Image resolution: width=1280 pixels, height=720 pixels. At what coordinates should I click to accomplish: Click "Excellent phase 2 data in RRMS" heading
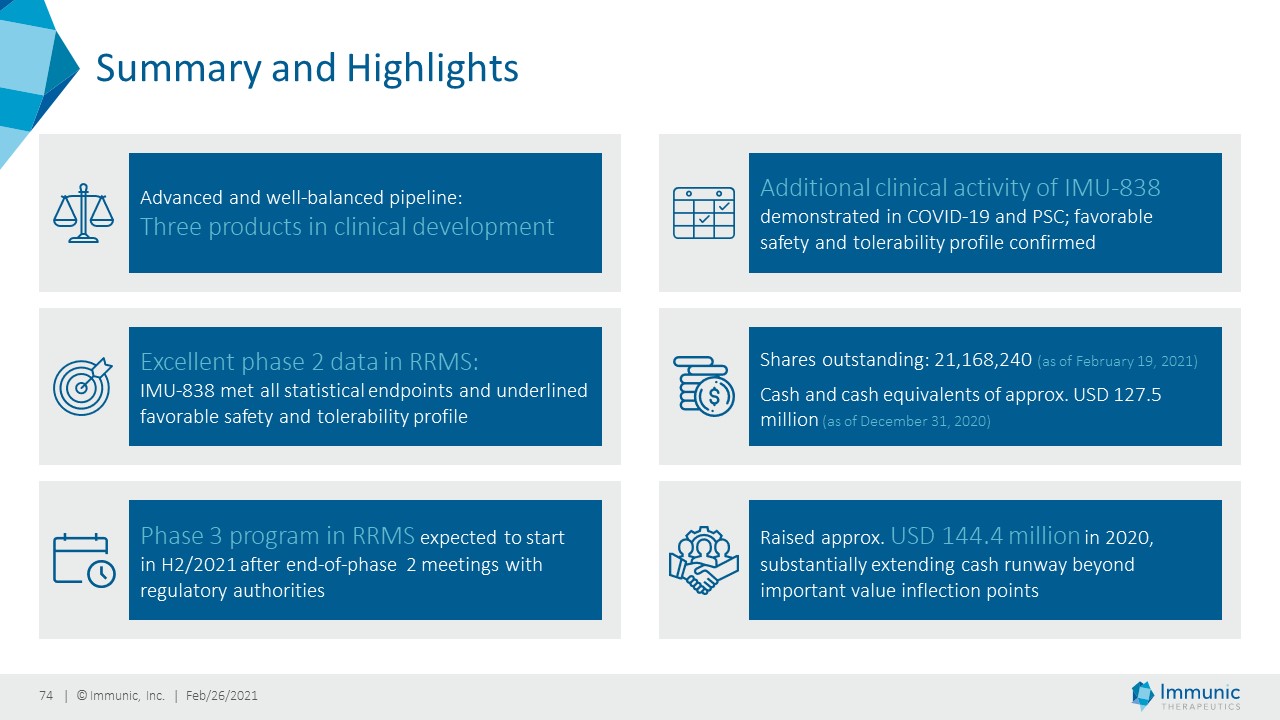[x=316, y=361]
